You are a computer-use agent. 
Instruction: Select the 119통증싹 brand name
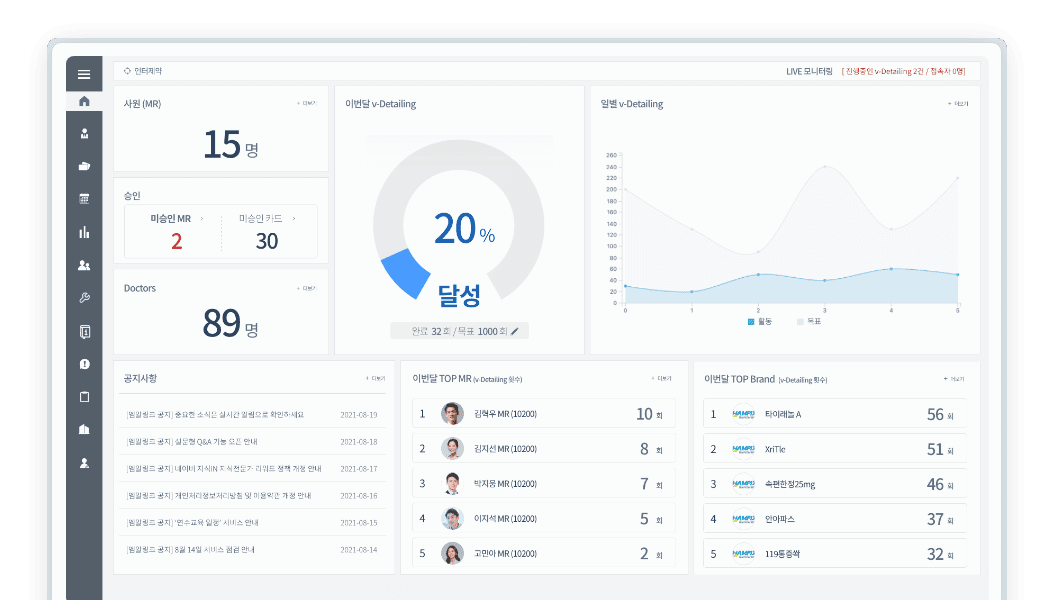pyautogui.click(x=783, y=554)
